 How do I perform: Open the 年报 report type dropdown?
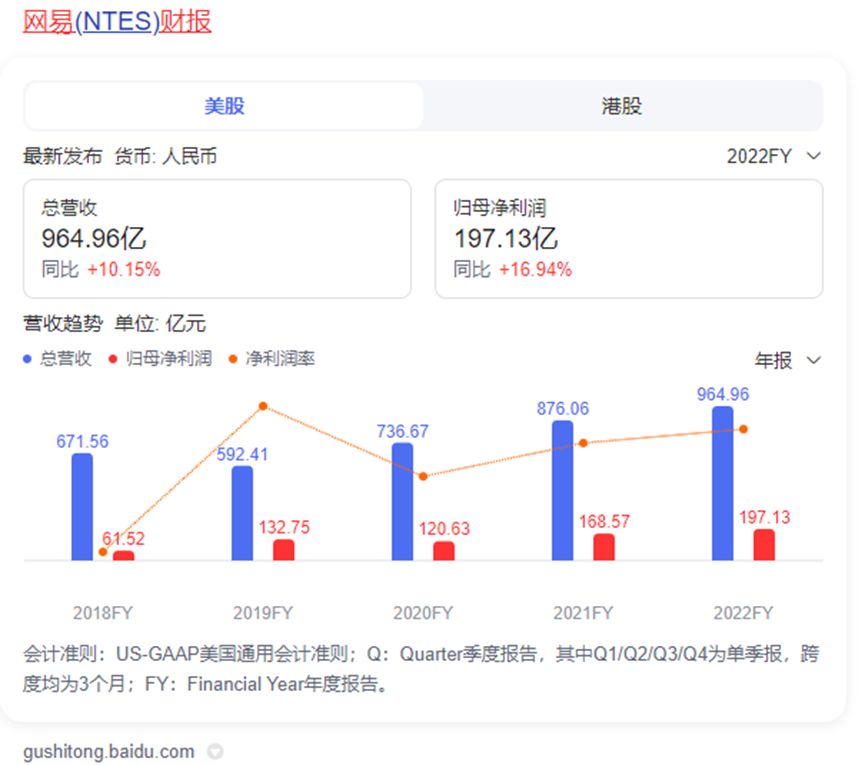tap(787, 360)
